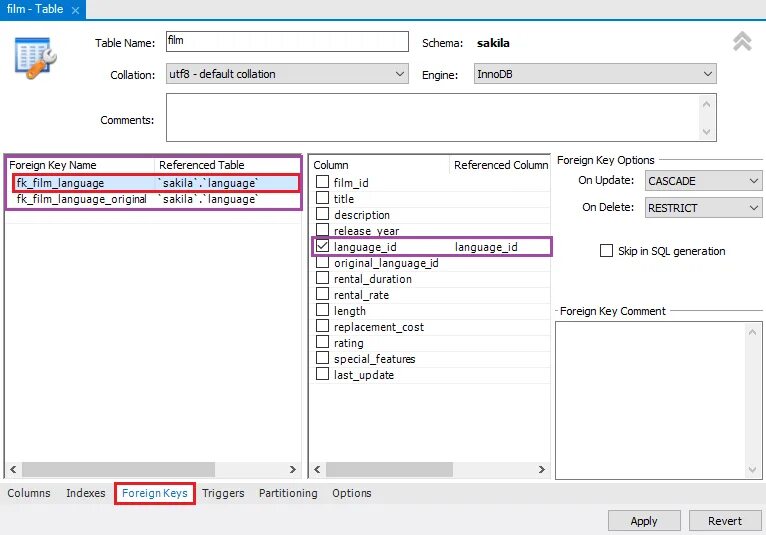Check the title column checkbox
This screenshot has width=766, height=535.
[x=322, y=198]
